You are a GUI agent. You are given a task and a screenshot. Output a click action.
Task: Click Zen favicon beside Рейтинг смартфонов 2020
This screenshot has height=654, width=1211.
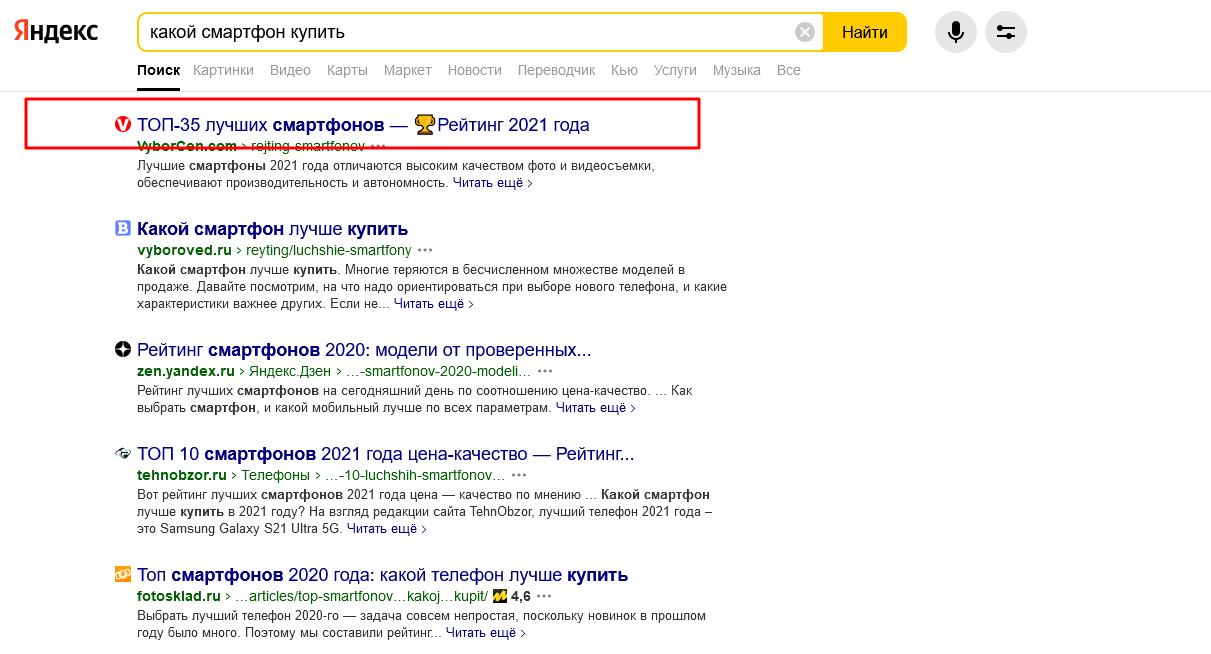pyautogui.click(x=123, y=350)
